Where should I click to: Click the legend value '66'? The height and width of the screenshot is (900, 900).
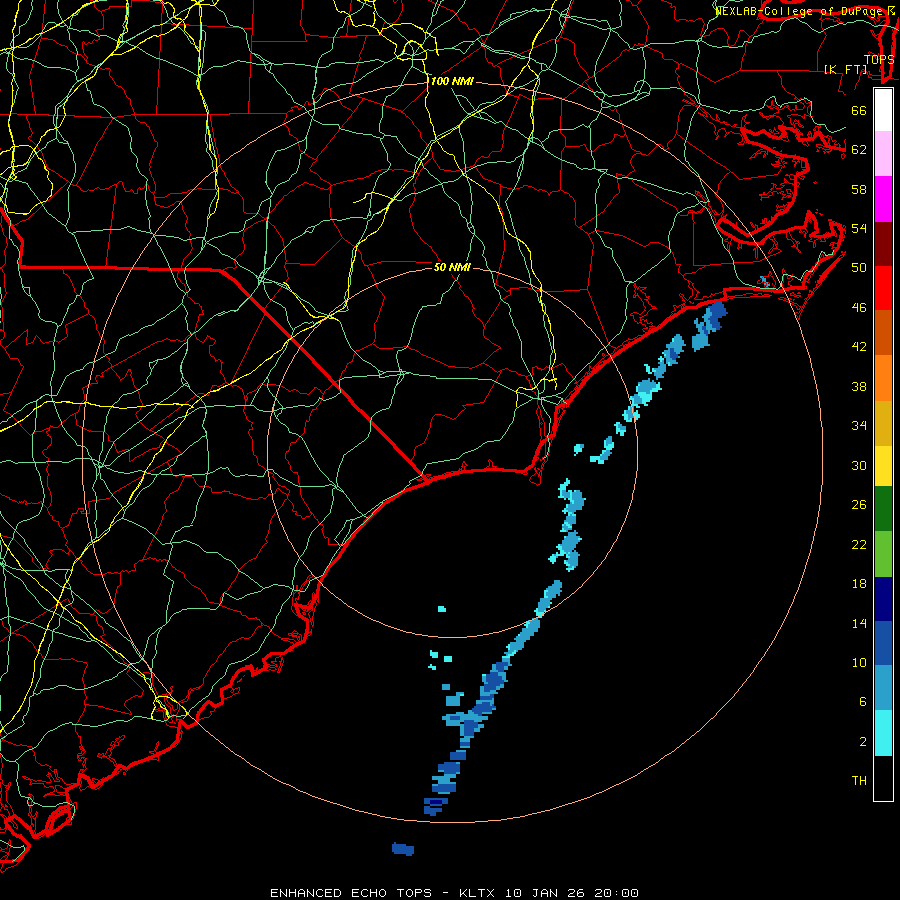pos(859,111)
